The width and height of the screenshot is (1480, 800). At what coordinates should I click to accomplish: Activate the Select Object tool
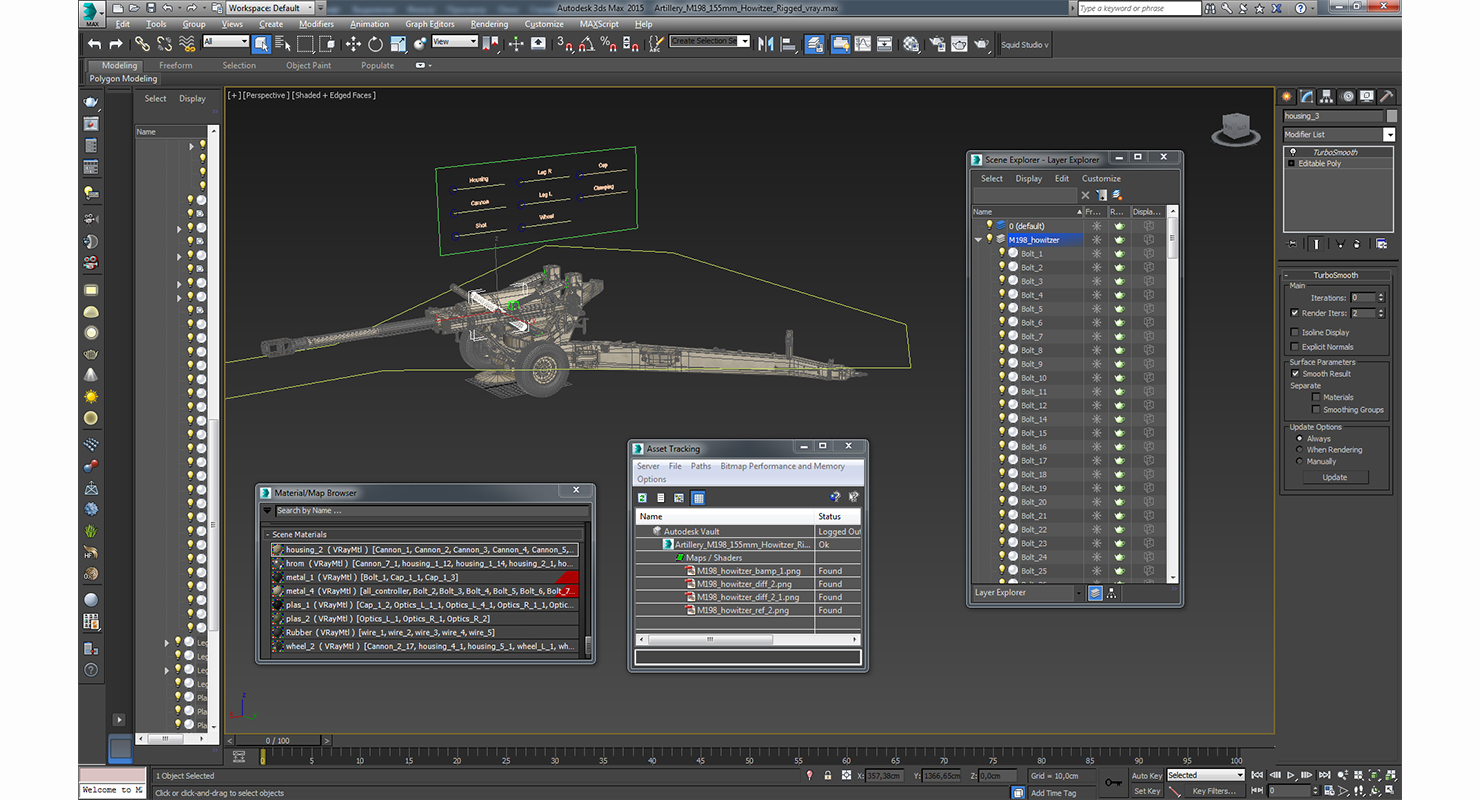[261, 44]
